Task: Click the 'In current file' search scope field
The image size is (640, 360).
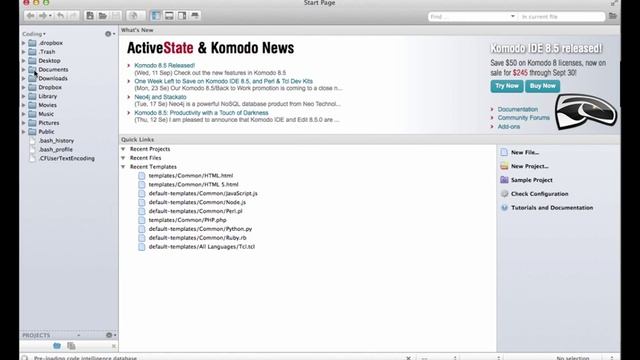Action: click(x=562, y=17)
